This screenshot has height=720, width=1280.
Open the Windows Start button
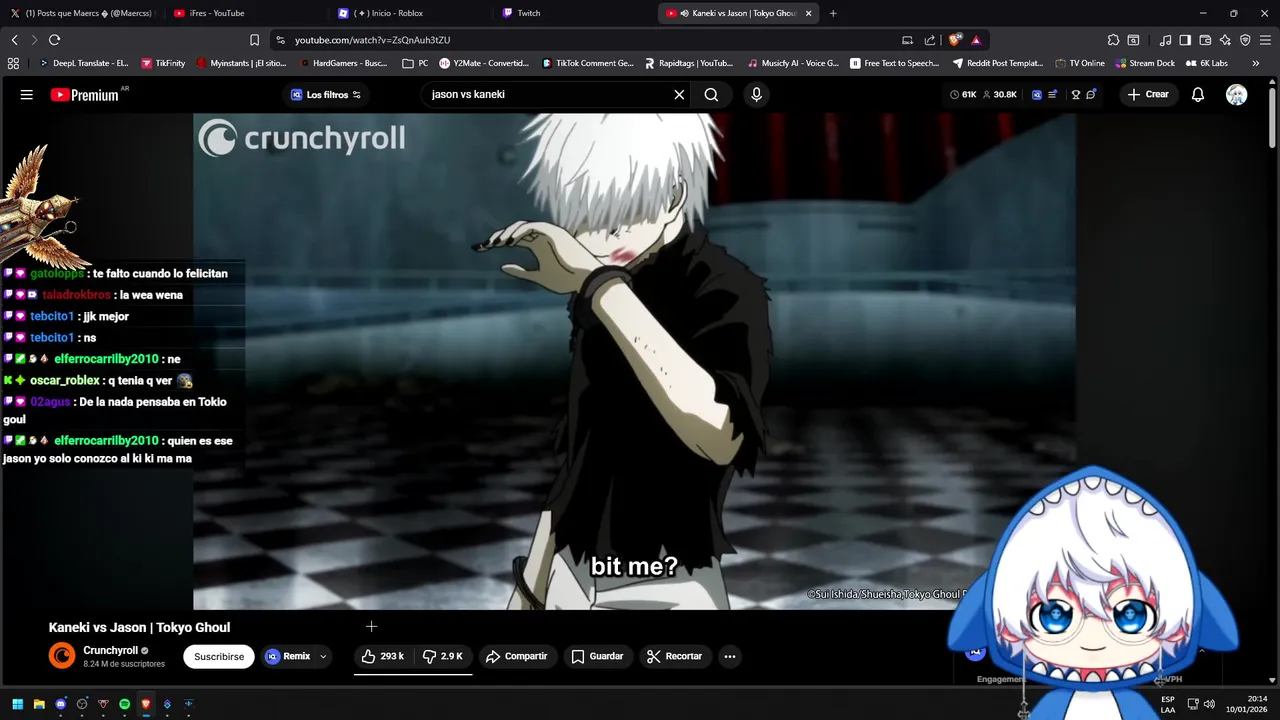coord(17,704)
